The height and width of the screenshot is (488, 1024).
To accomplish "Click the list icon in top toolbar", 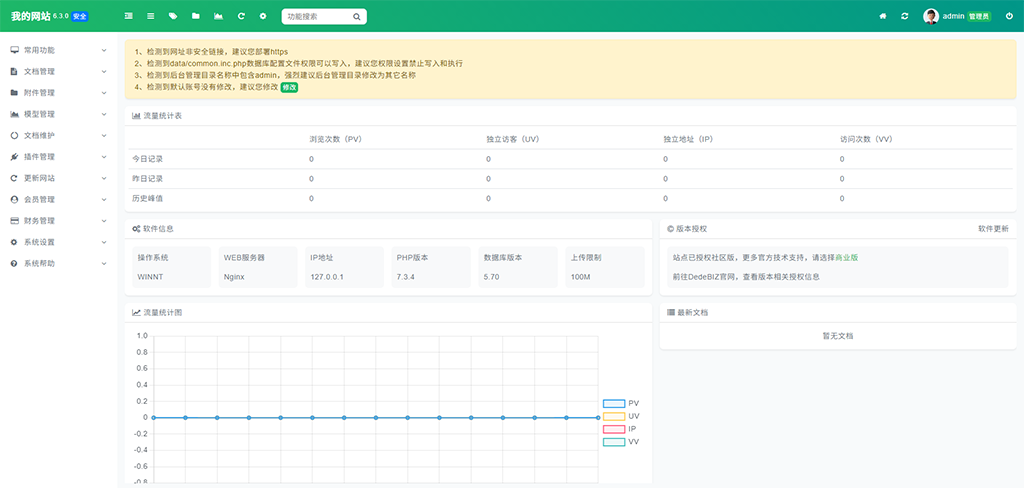I will [x=150, y=17].
